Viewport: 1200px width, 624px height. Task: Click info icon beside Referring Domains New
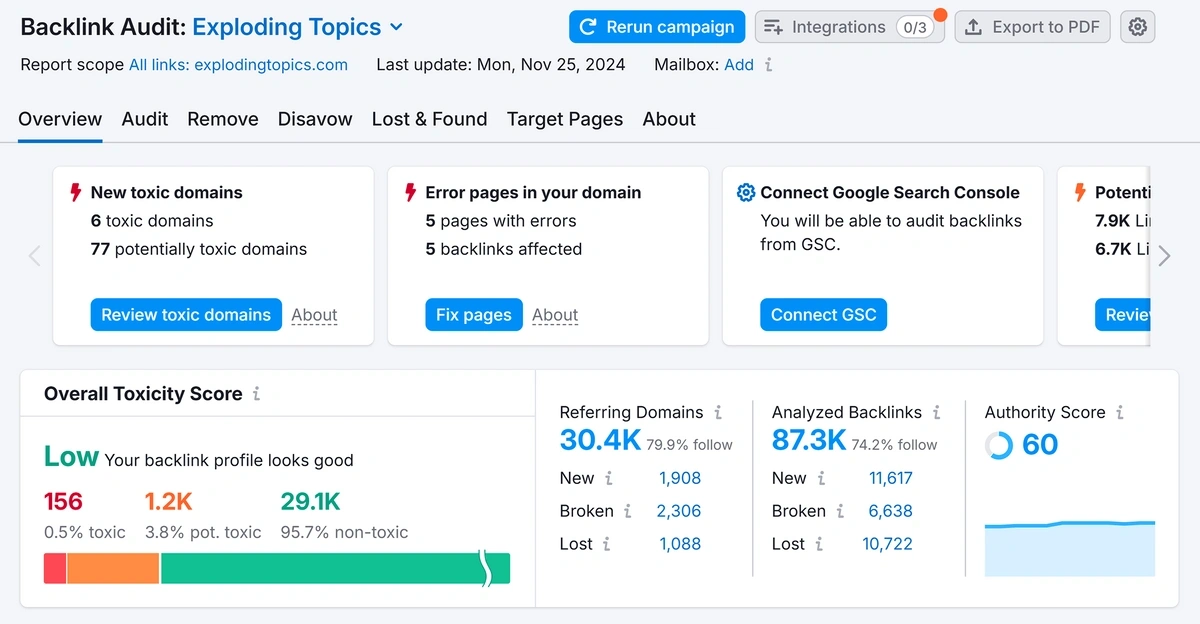tap(609, 478)
